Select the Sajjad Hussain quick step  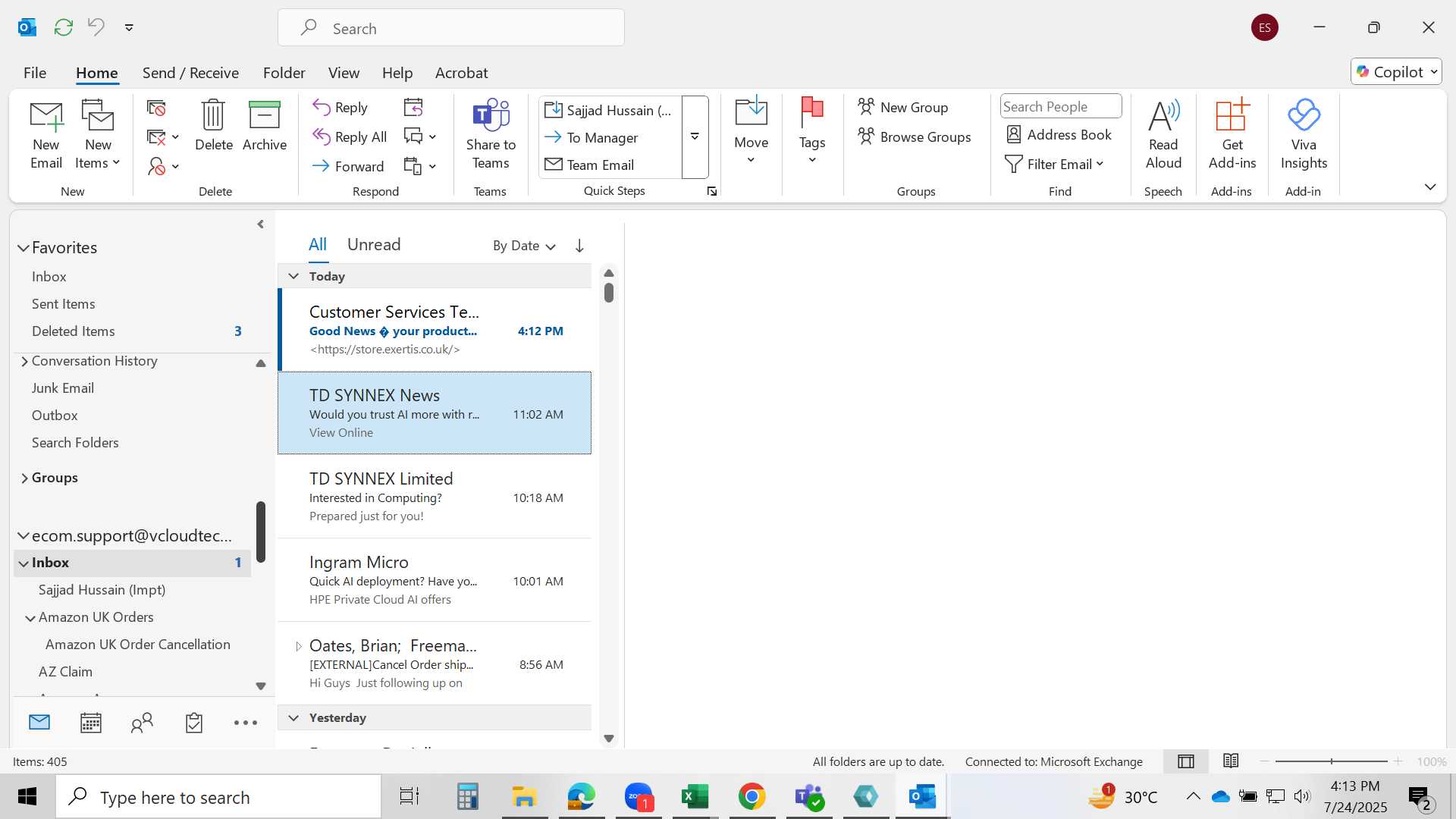pyautogui.click(x=609, y=110)
